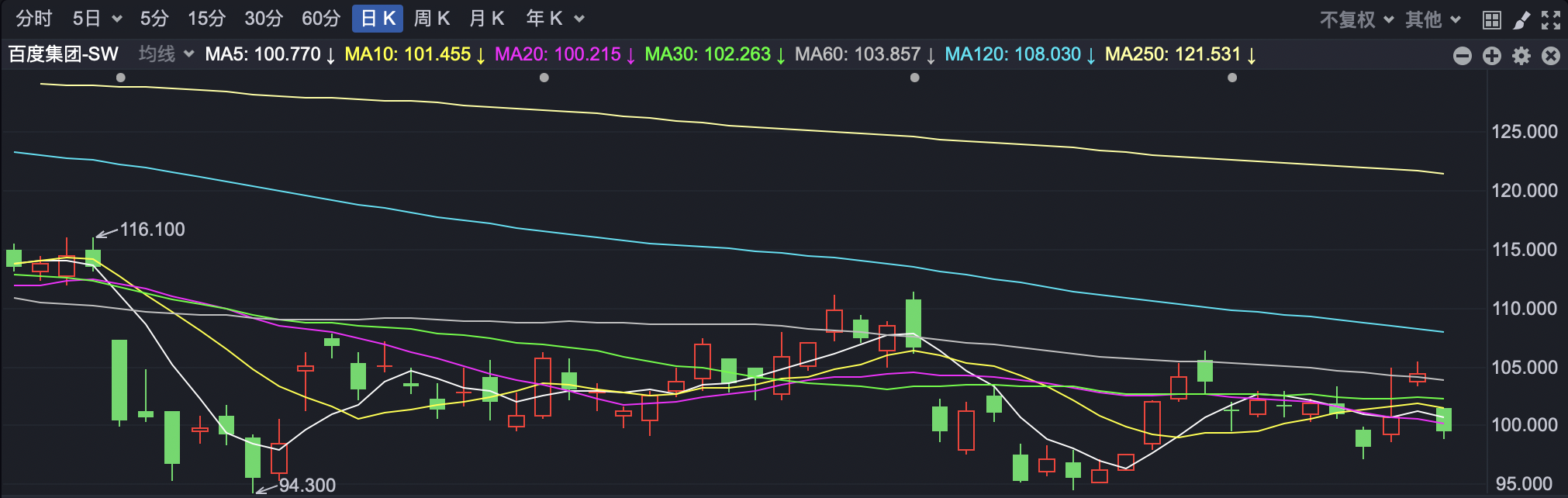Click the circular minus icon

1463,56
